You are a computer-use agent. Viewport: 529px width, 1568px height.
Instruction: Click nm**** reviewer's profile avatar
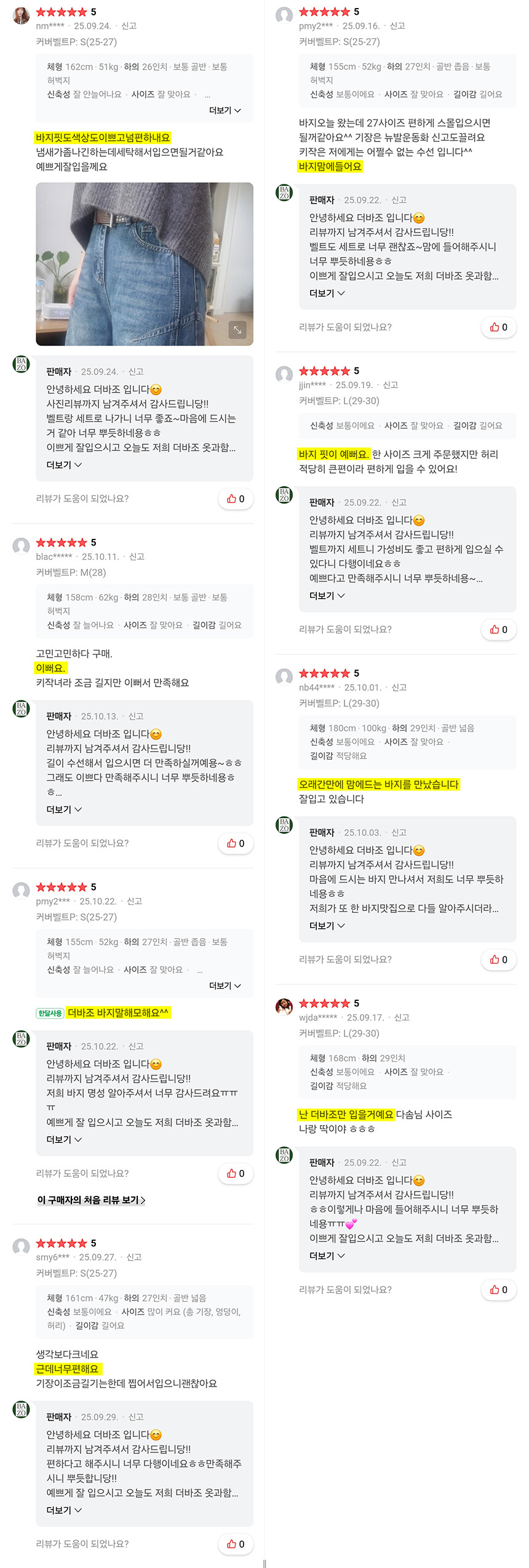point(22,16)
